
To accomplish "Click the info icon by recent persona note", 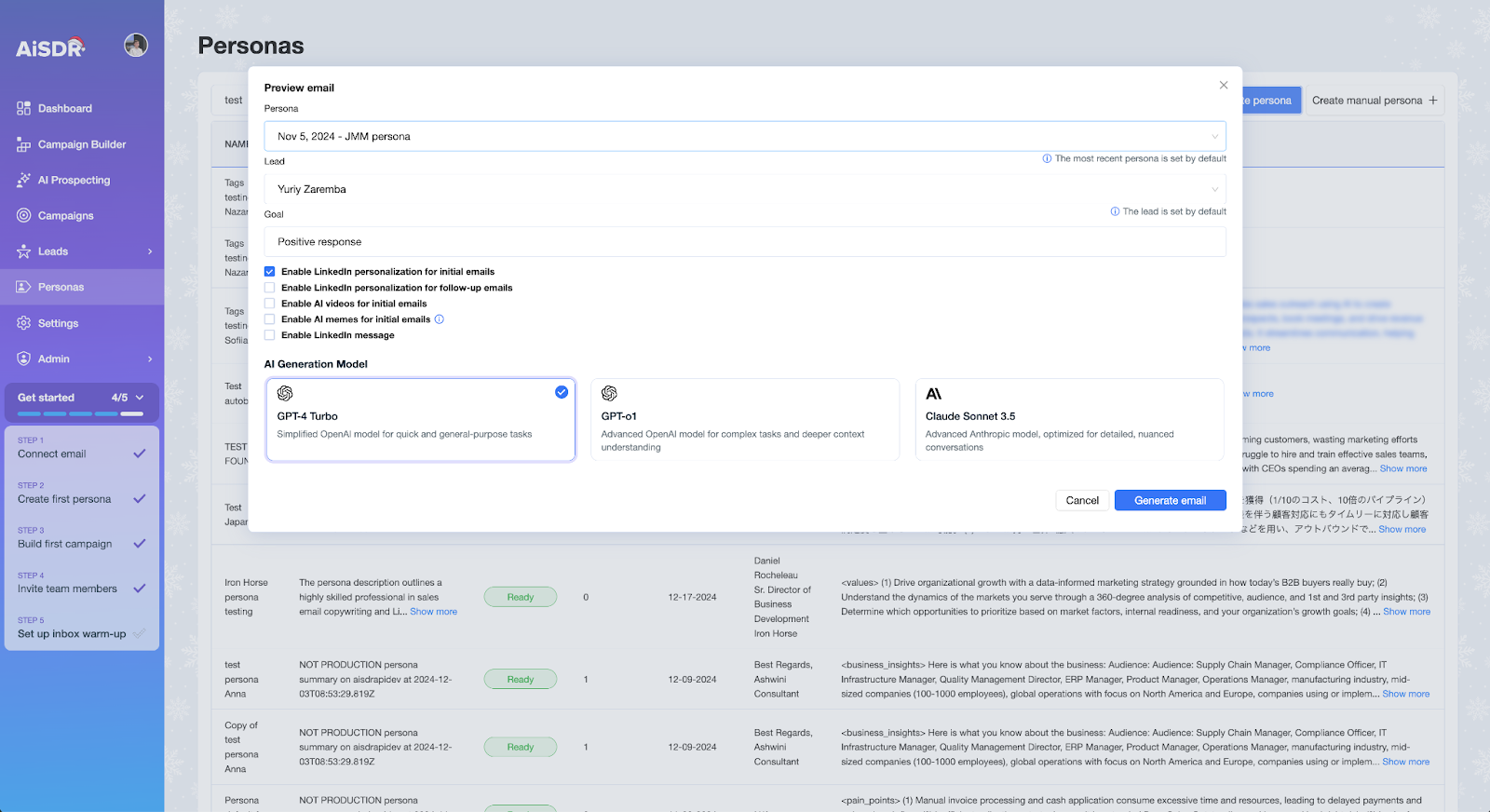I will 1047,158.
